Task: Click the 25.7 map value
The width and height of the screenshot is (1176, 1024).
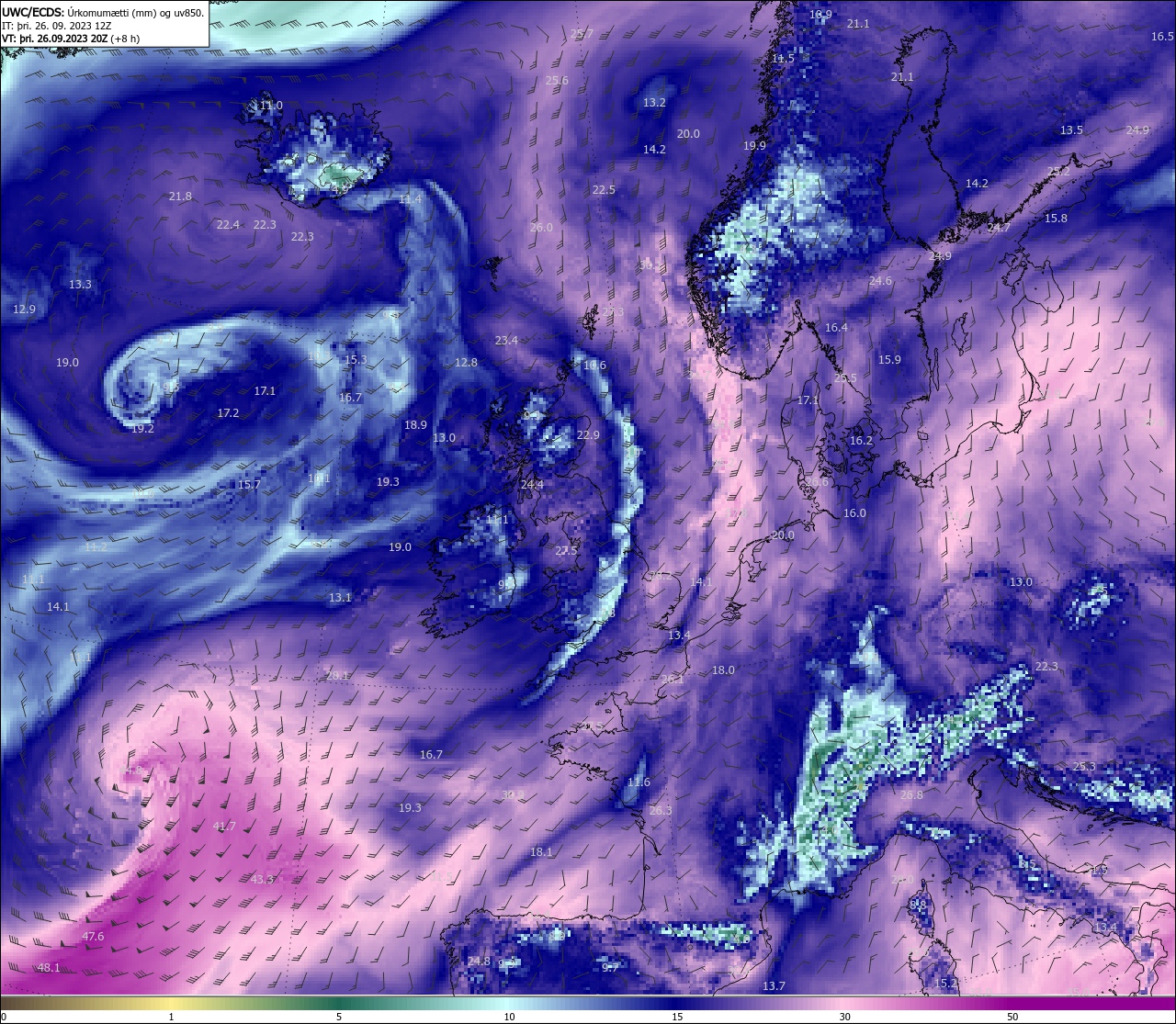Action: (x=582, y=34)
